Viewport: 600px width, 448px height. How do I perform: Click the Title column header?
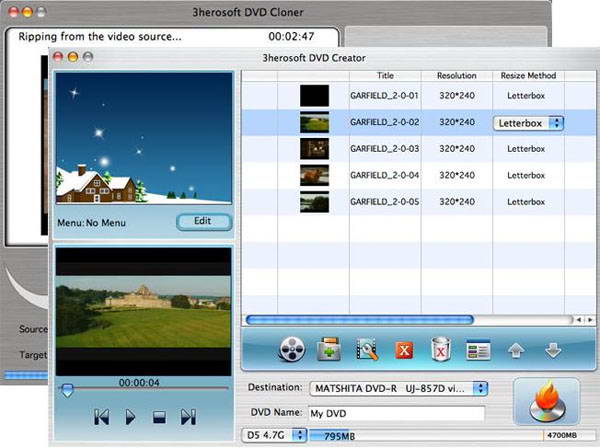[385, 76]
